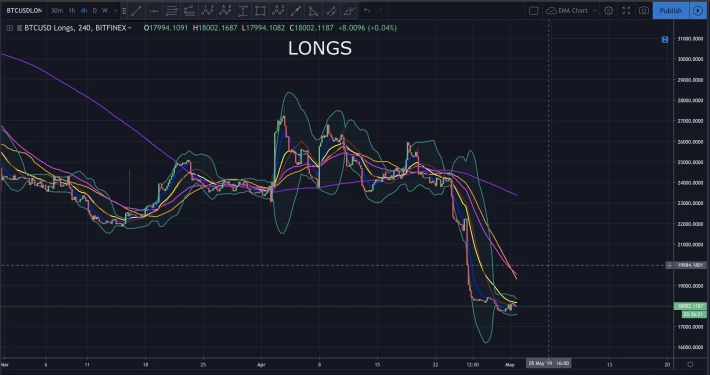Toggle the legend collapse grid icon
This screenshot has height=375, width=710.
pyautogui.click(x=10, y=28)
